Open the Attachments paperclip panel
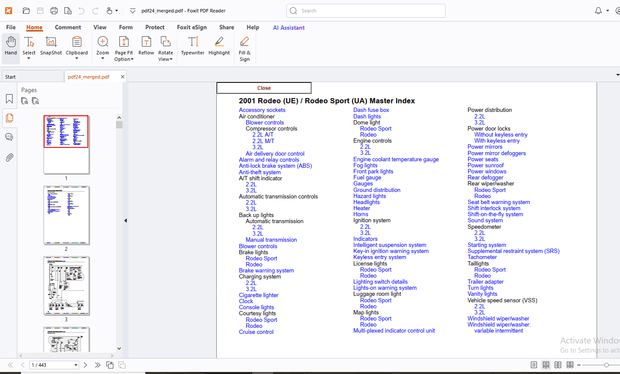 (x=9, y=157)
